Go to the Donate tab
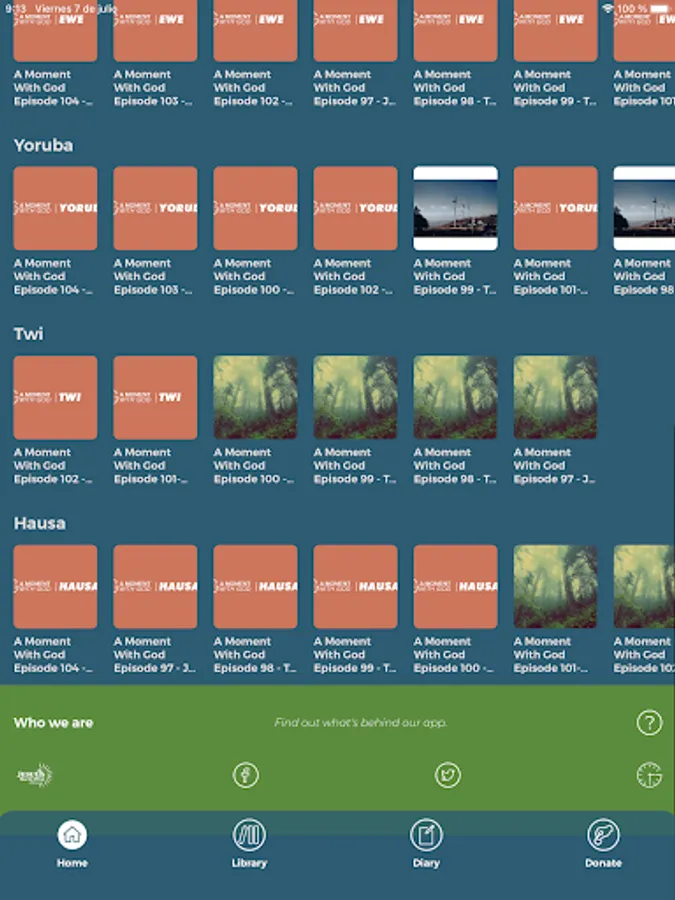675x900 pixels. [603, 844]
